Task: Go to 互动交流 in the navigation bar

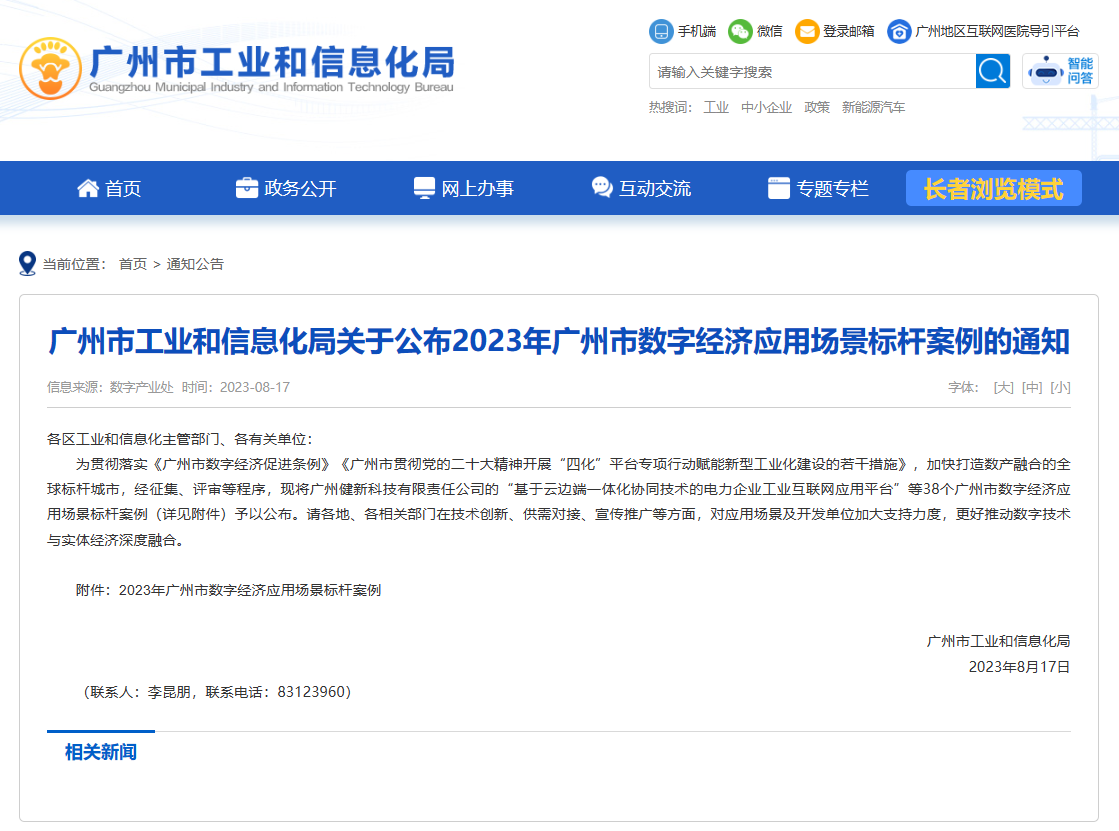Action: (x=641, y=188)
